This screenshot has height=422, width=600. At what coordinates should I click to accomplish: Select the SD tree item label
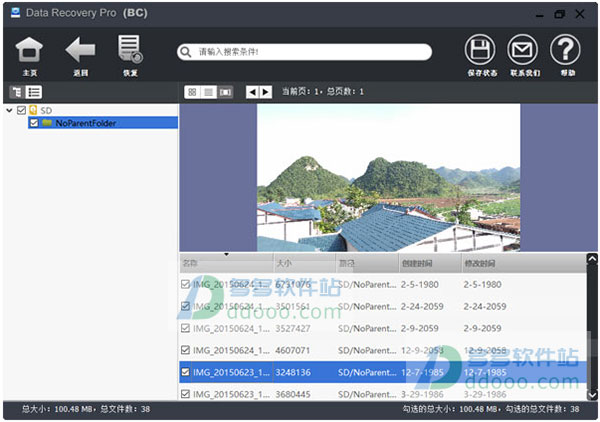coord(46,111)
